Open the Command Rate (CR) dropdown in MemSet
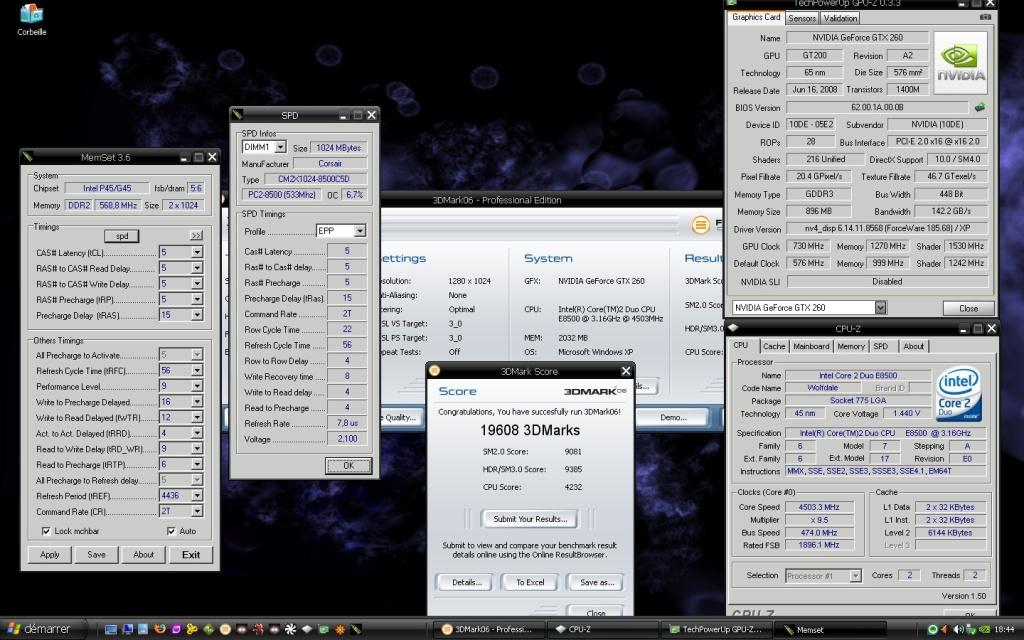The width and height of the screenshot is (1024, 640). pos(197,511)
